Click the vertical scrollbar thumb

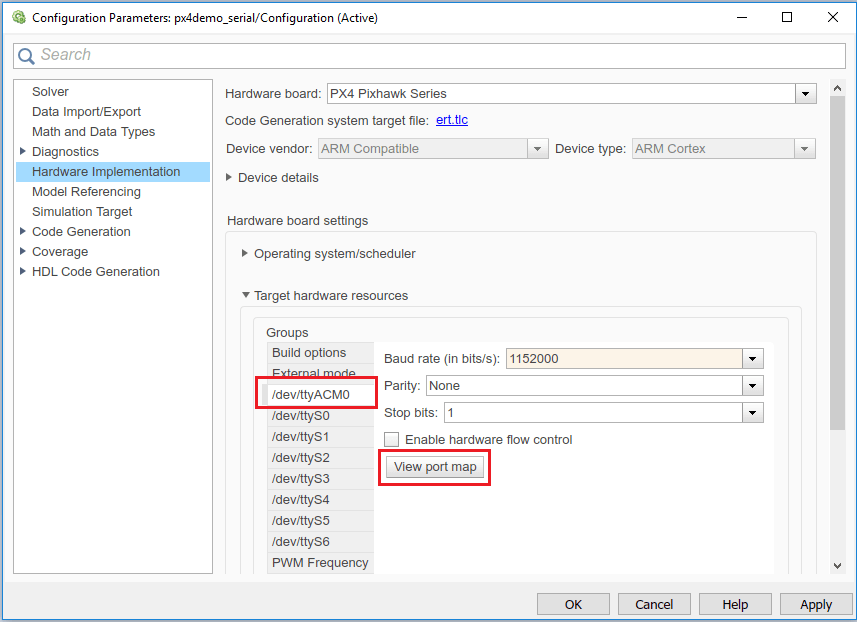tap(837, 263)
